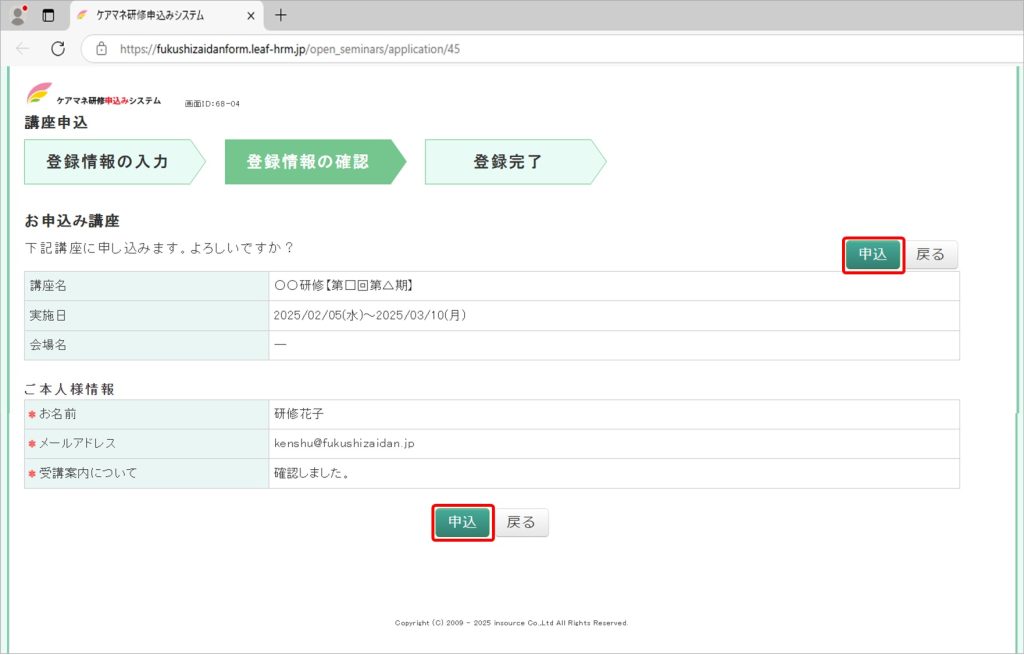The width and height of the screenshot is (1024, 655).
Task: Click the 実施日 date range text
Action: tap(370, 315)
